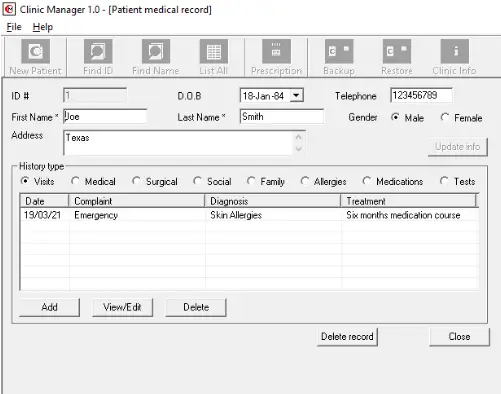Click the Delete record button
Image resolution: width=501 pixels, height=394 pixels.
point(347,337)
